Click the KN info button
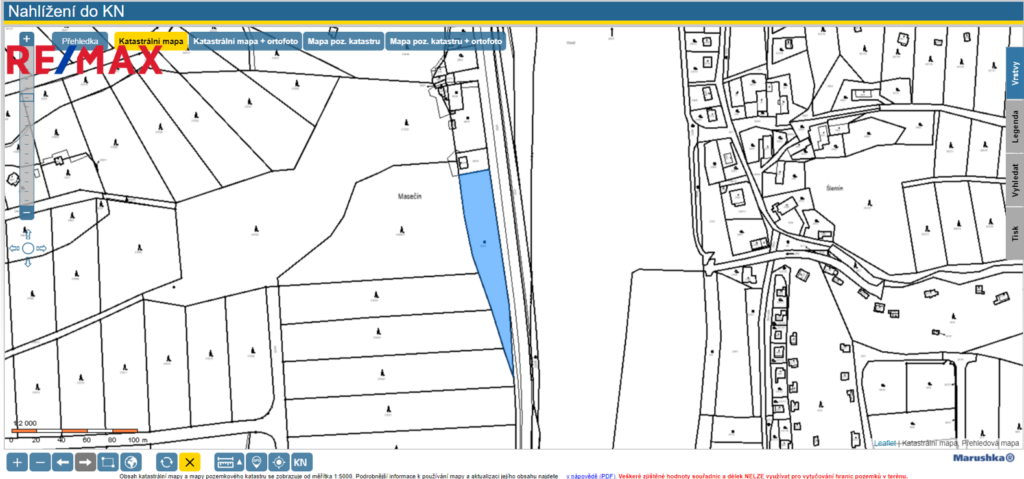This screenshot has height=479, width=1024. coord(302,463)
